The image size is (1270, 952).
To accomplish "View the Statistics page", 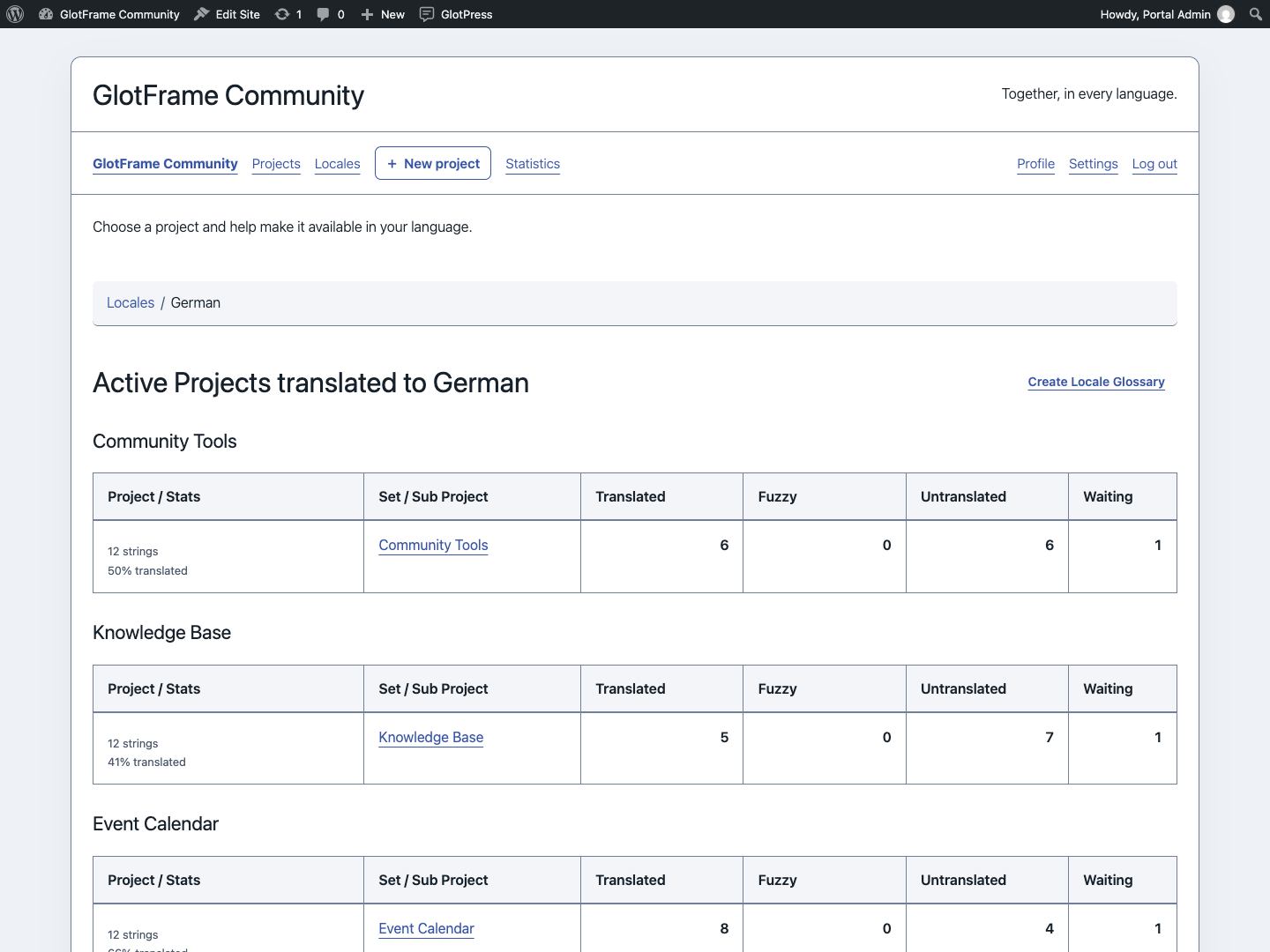I will click(x=533, y=164).
